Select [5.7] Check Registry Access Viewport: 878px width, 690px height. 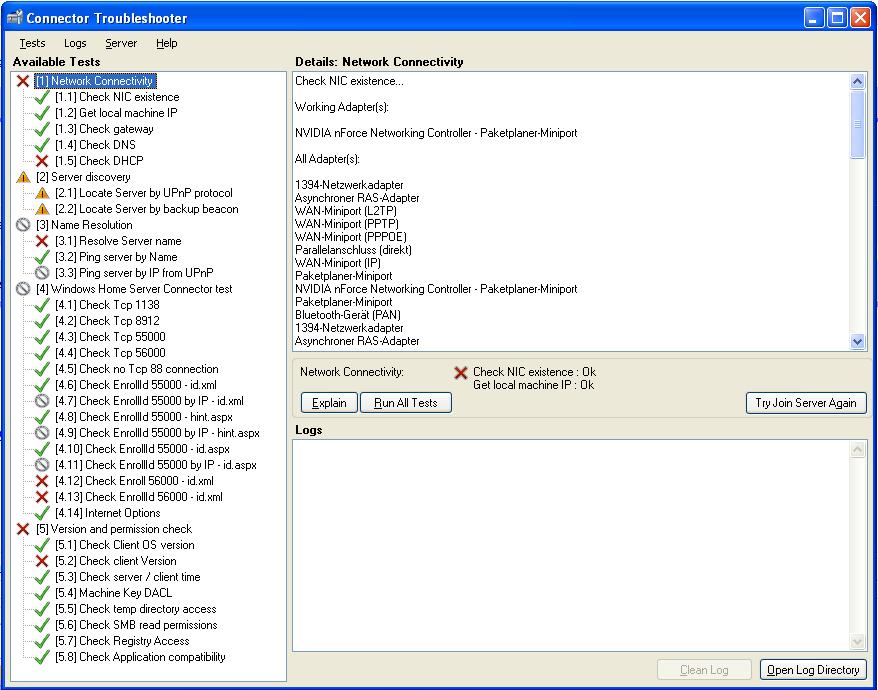point(123,641)
